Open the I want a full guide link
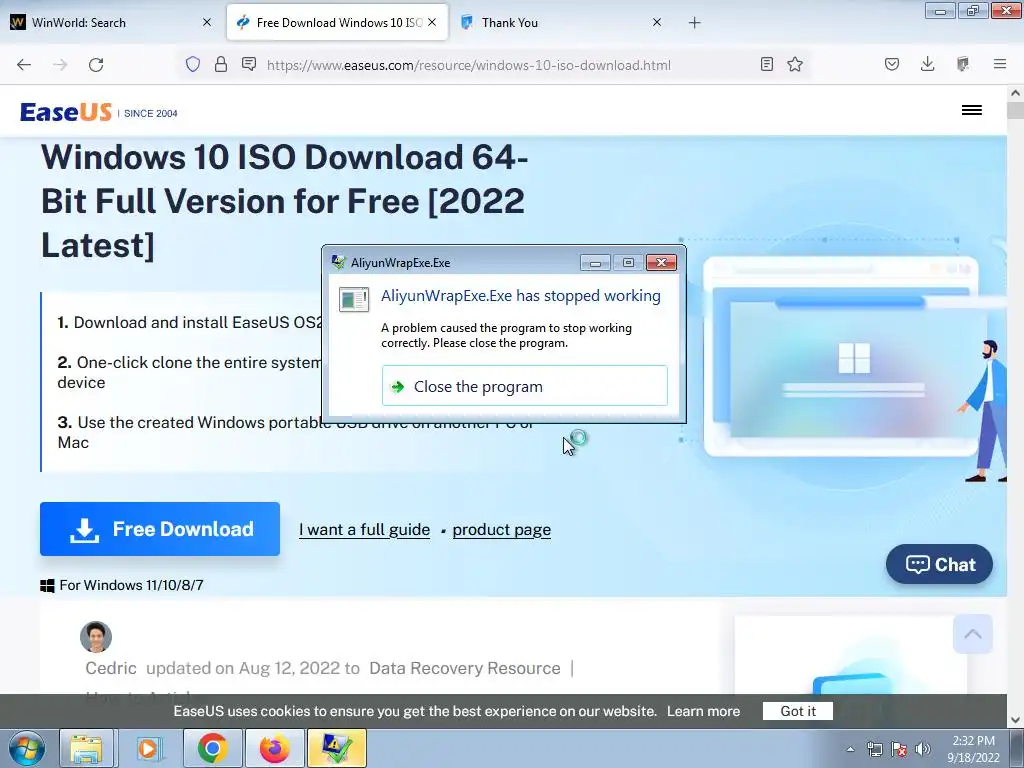Screen dimensions: 1024x768 tap(364, 530)
